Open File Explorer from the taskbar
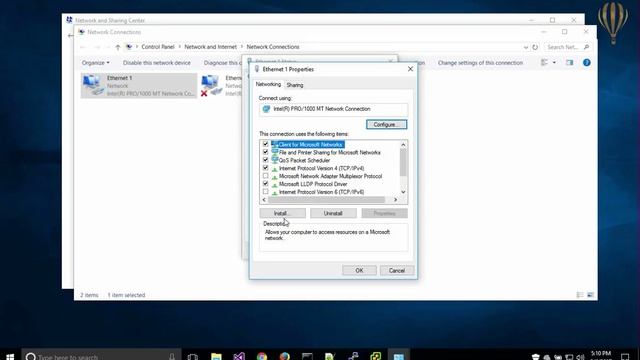 216,356
